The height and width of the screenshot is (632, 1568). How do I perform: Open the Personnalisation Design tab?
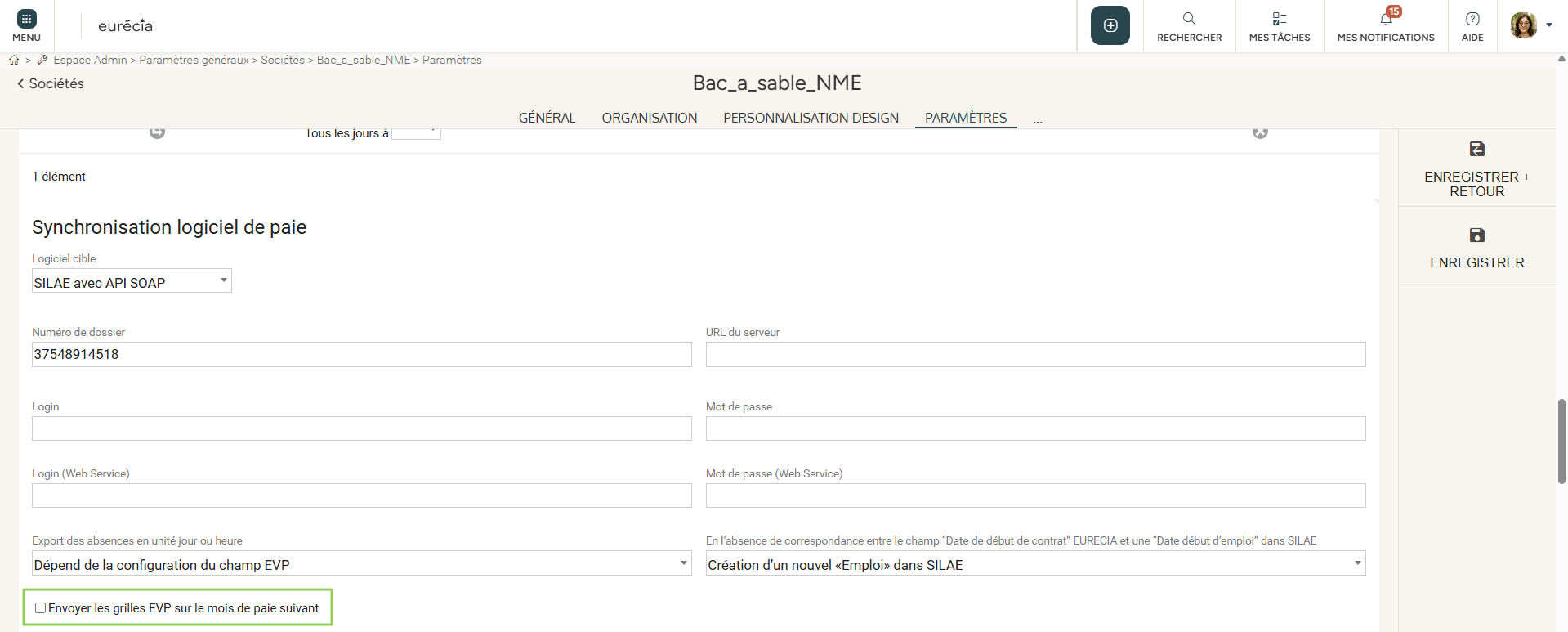point(811,118)
